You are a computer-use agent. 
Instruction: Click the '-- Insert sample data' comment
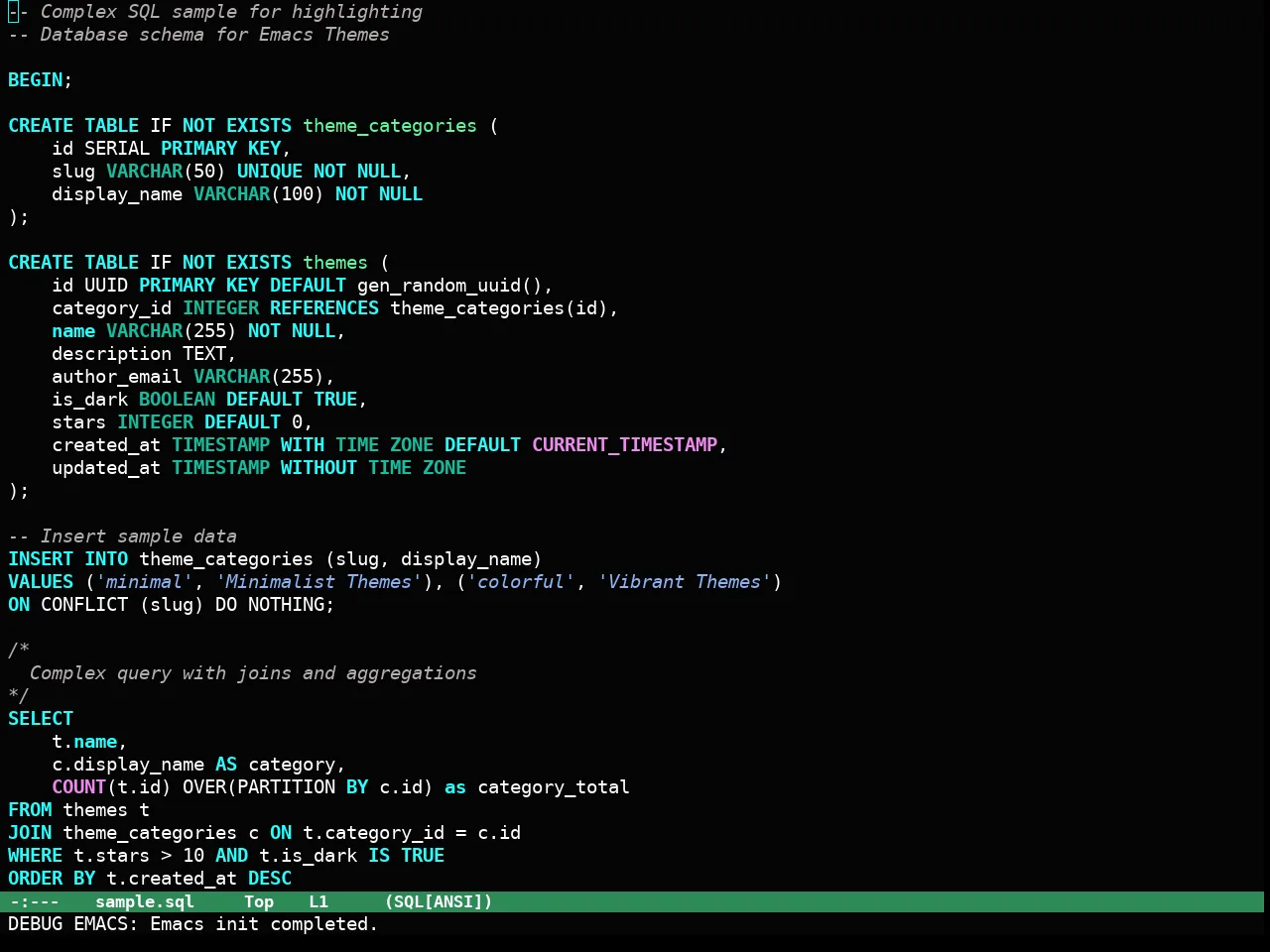point(123,536)
